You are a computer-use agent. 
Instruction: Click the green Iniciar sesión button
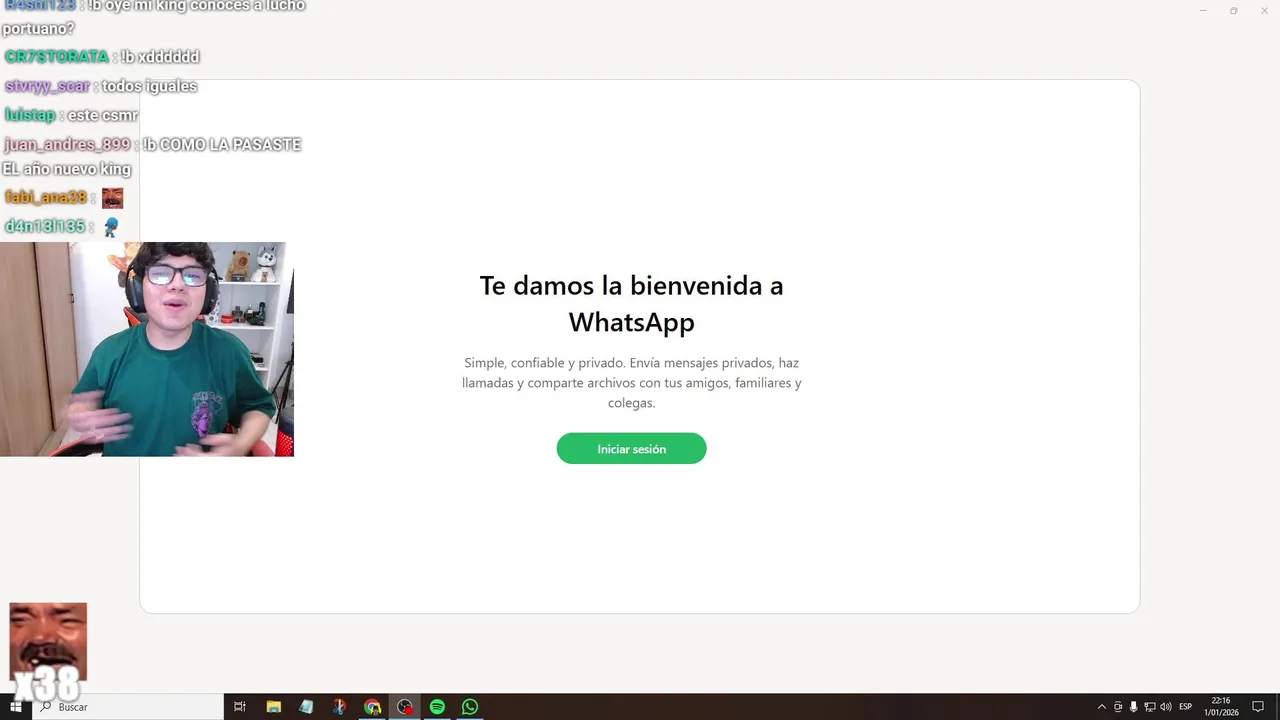click(631, 448)
